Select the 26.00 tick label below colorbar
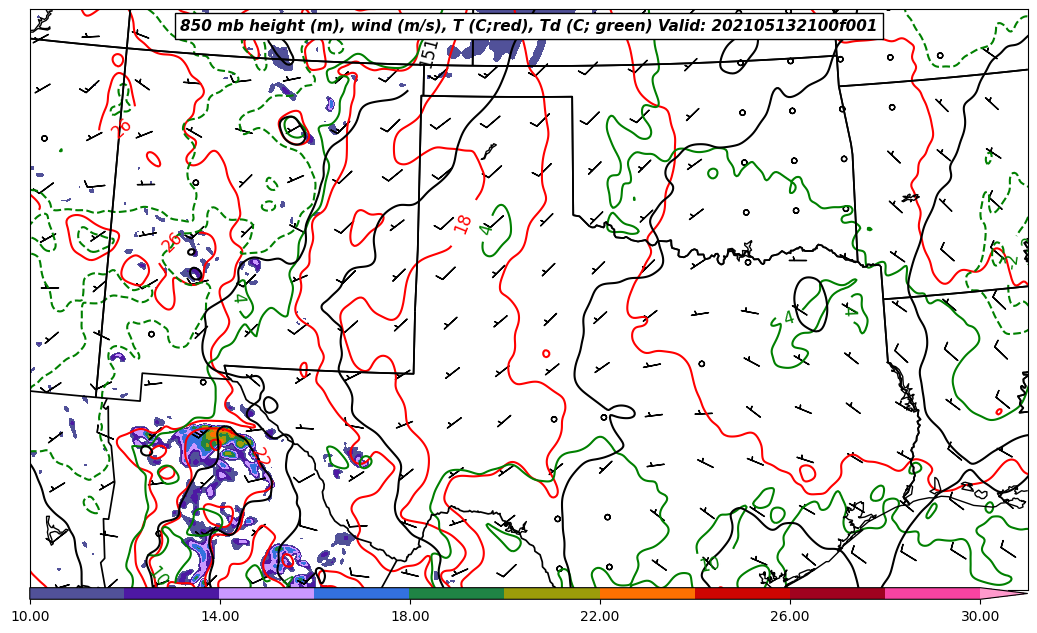 tap(790, 616)
